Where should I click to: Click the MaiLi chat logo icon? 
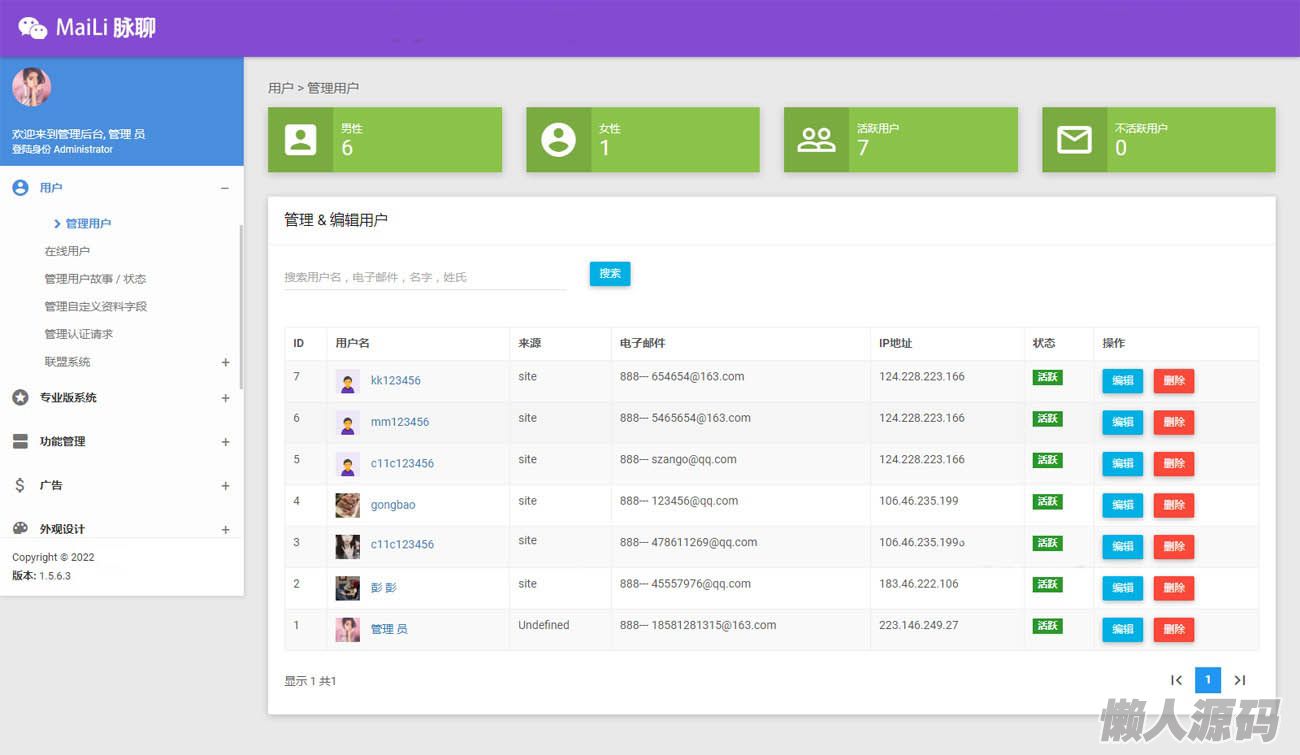33,28
